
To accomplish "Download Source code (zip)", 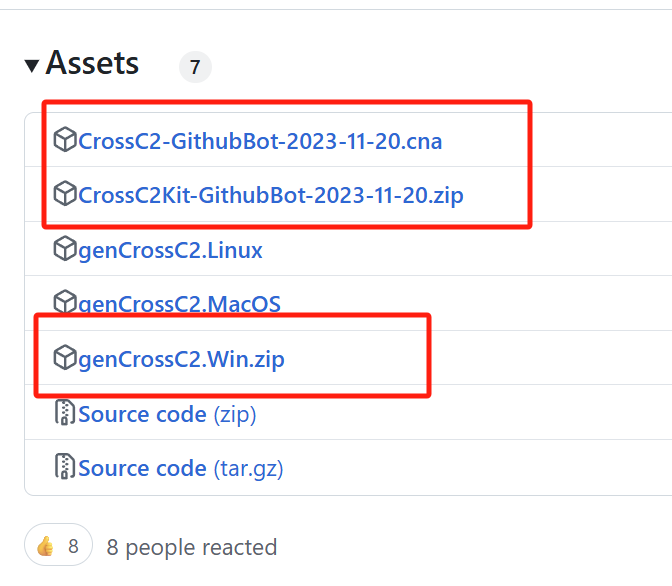I will [167, 415].
